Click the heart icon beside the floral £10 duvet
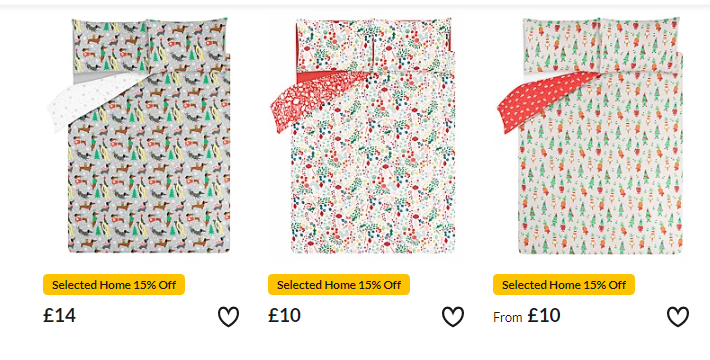Viewport: 710px width, 360px height. point(453,317)
